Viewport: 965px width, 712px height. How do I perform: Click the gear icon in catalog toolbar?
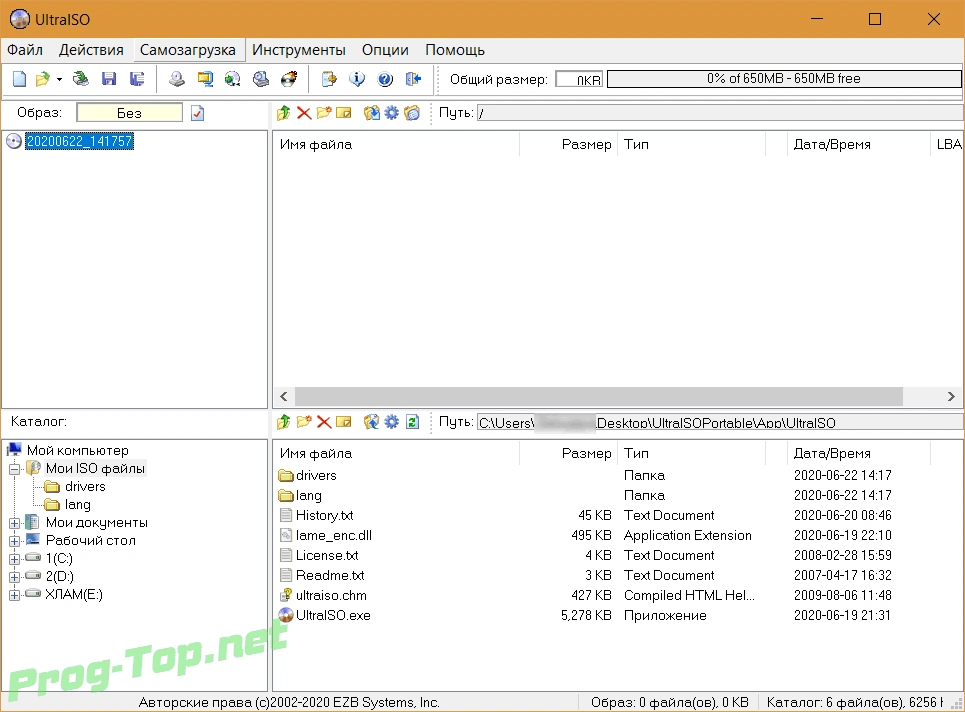click(391, 422)
